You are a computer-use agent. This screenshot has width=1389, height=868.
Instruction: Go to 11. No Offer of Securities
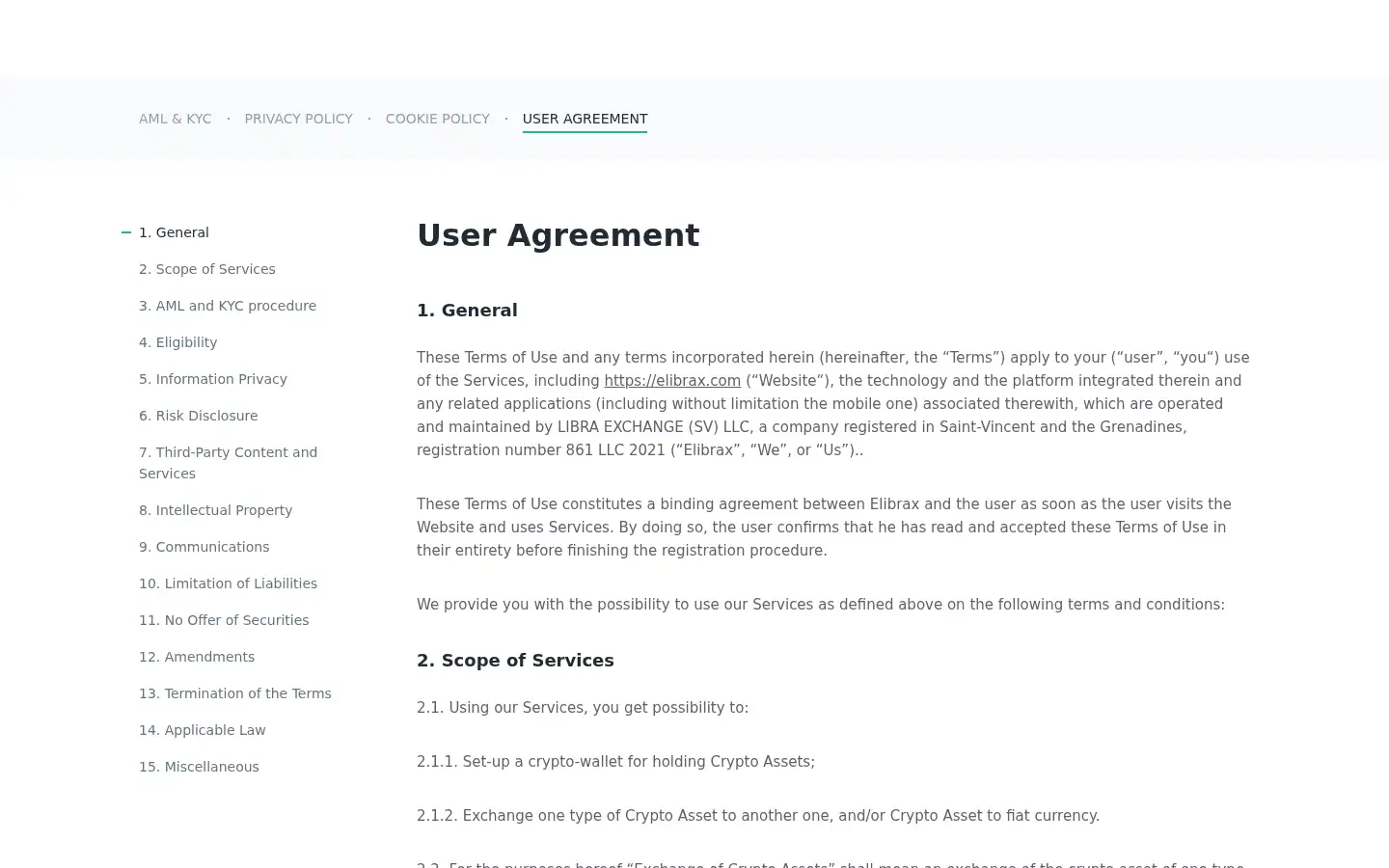click(x=224, y=620)
